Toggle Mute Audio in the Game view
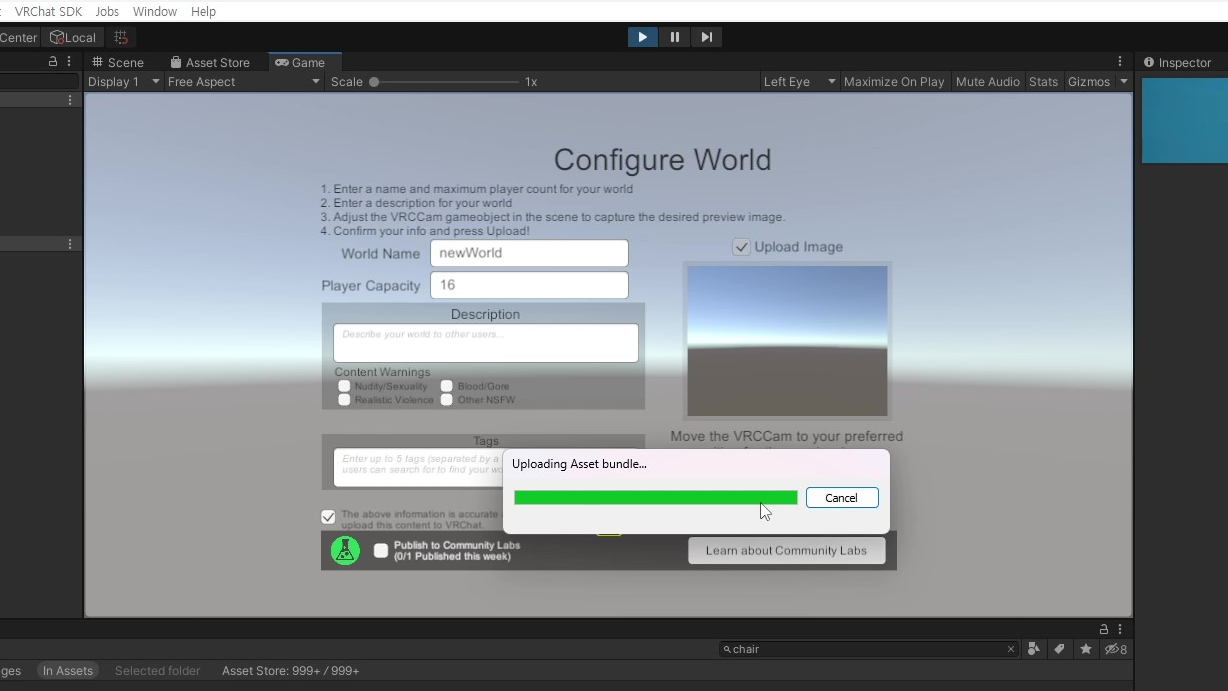Viewport: 1228px width, 691px height. pos(987,82)
